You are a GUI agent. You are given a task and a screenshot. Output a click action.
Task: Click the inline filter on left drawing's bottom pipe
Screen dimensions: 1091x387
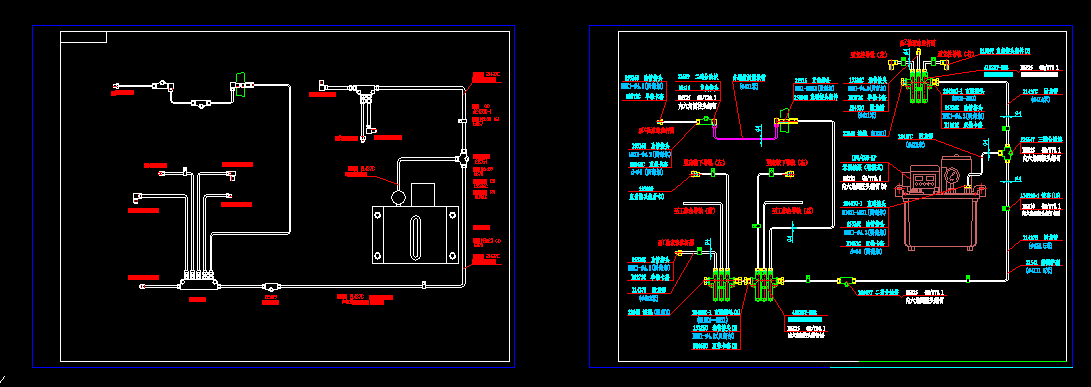coord(271,285)
